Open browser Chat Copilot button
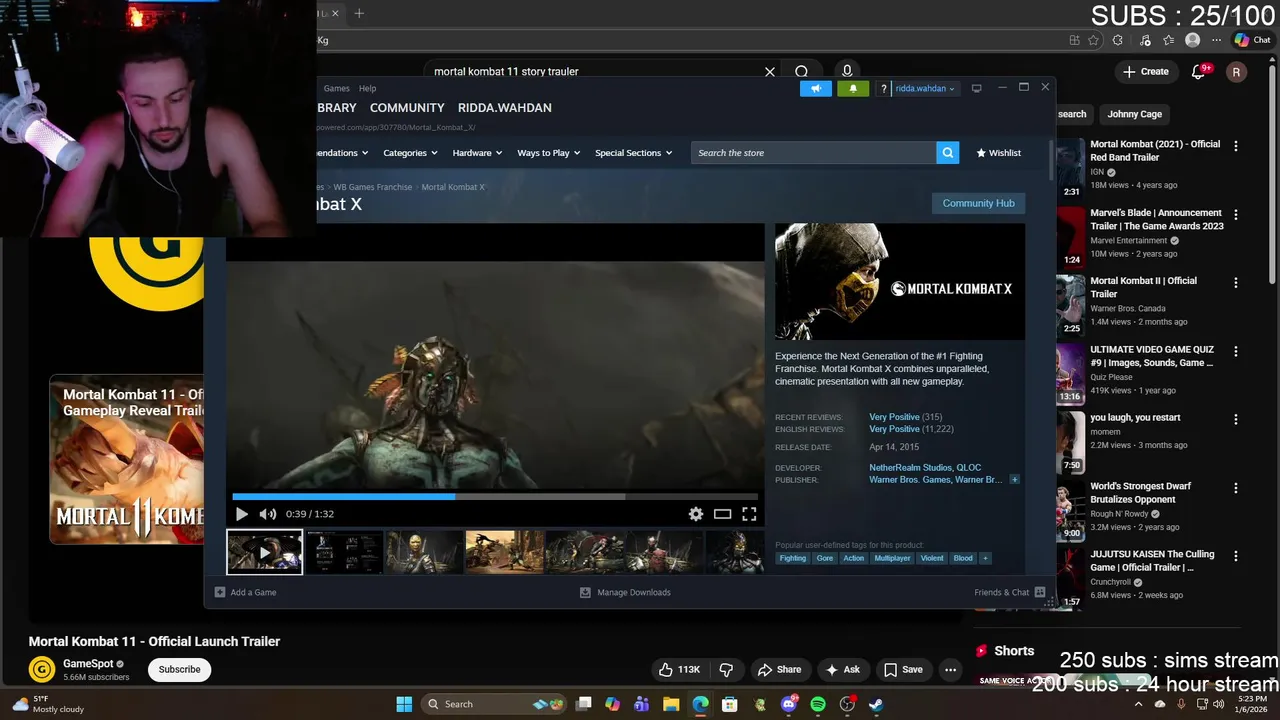Screen dimensions: 1280x720 point(1252,40)
